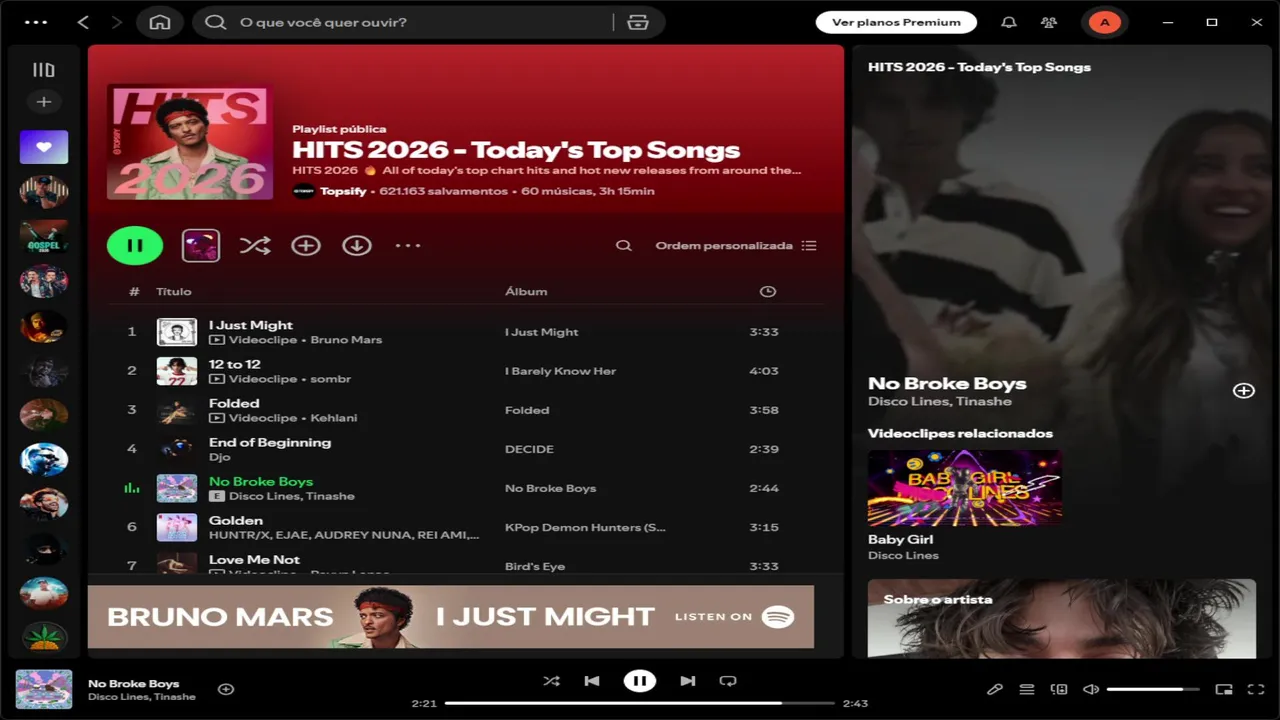The height and width of the screenshot is (720, 1280).
Task: Open album I Barely Know Her
Action: [560, 371]
